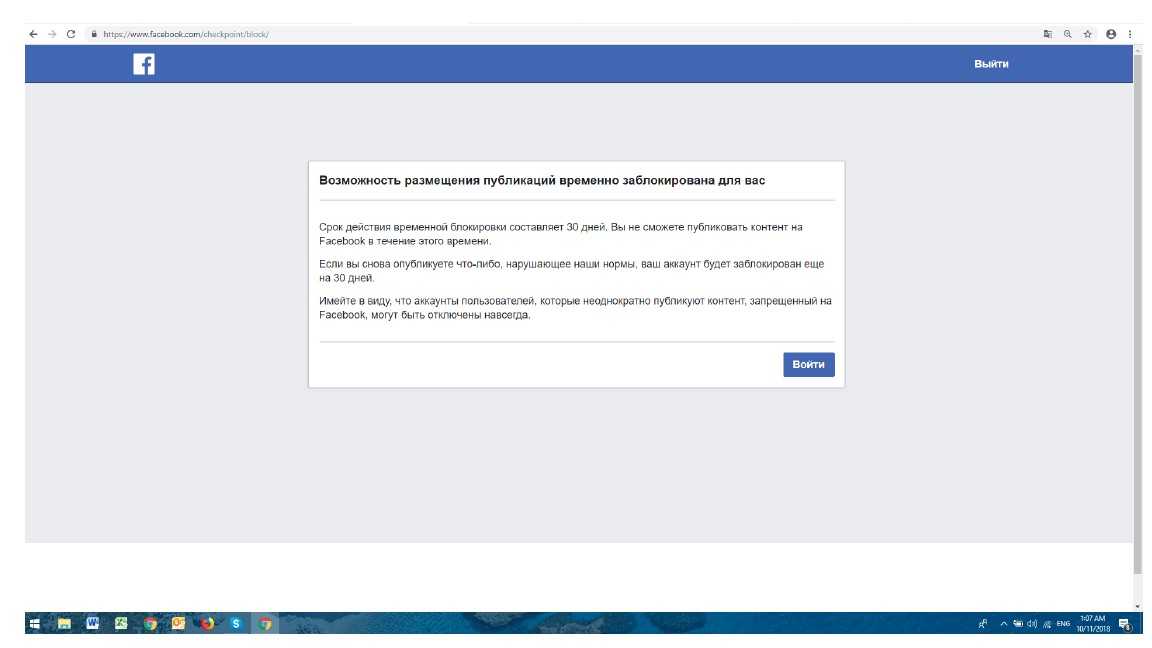Click the paragraph starting 'Если вы снова опубликуете'
Image resolution: width=1152 pixels, height=648 pixels.
click(572, 270)
